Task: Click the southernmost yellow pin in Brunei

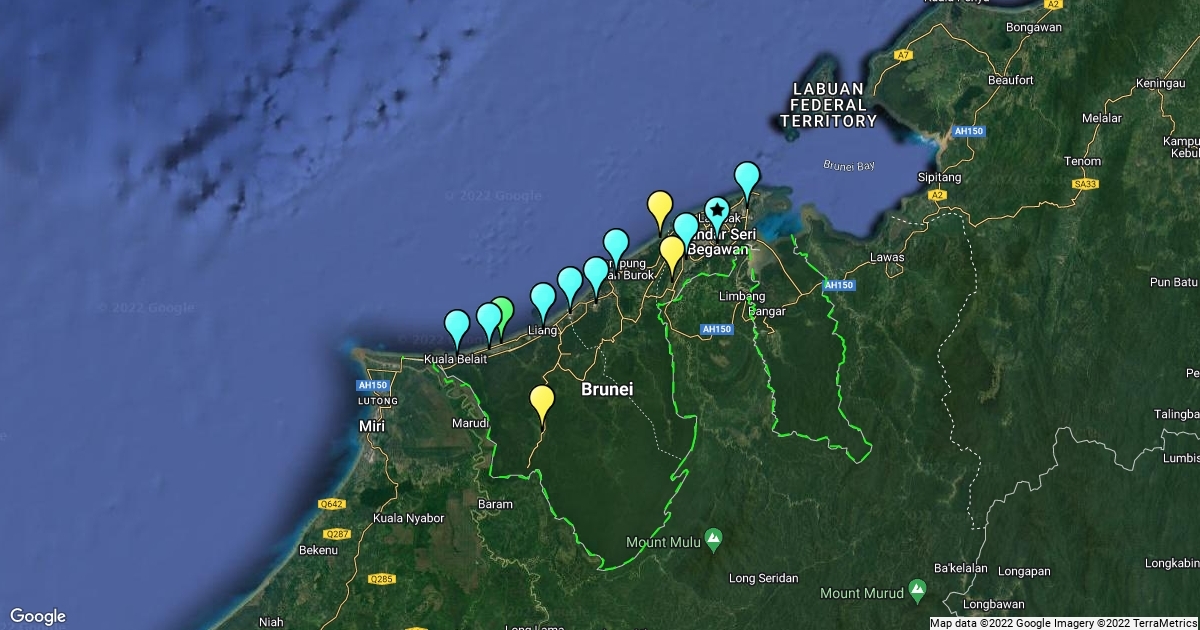Action: tap(542, 401)
